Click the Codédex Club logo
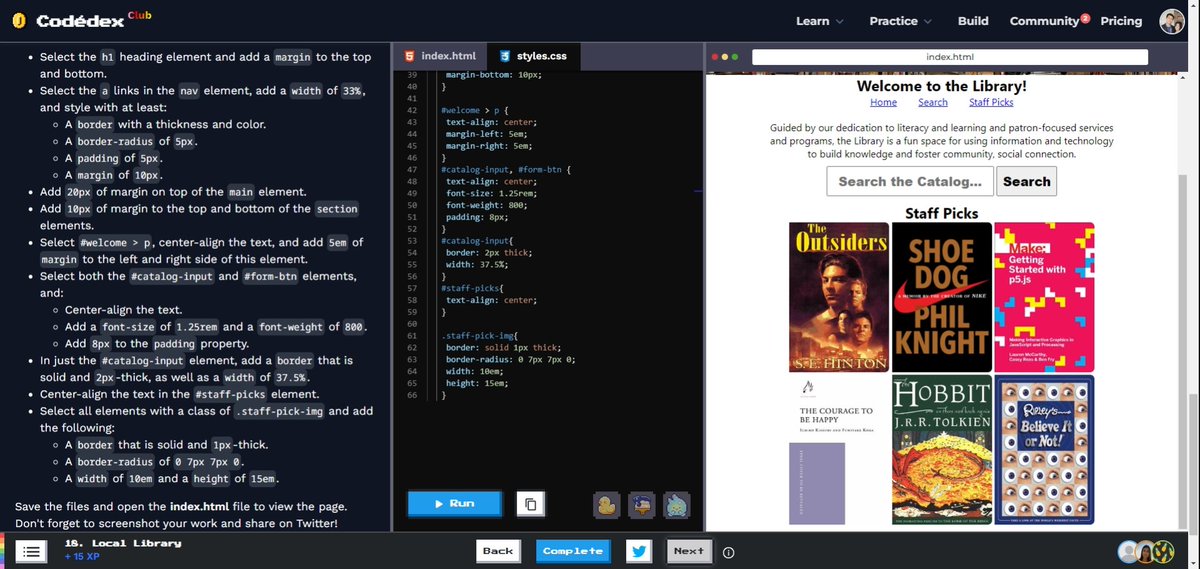1200x569 pixels. [81, 20]
